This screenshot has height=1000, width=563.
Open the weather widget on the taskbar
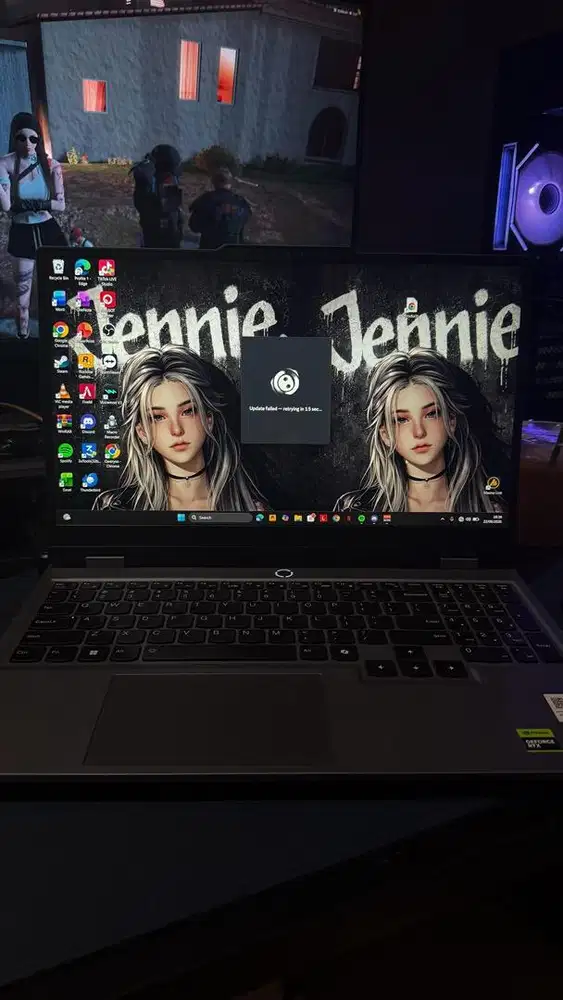(66, 517)
